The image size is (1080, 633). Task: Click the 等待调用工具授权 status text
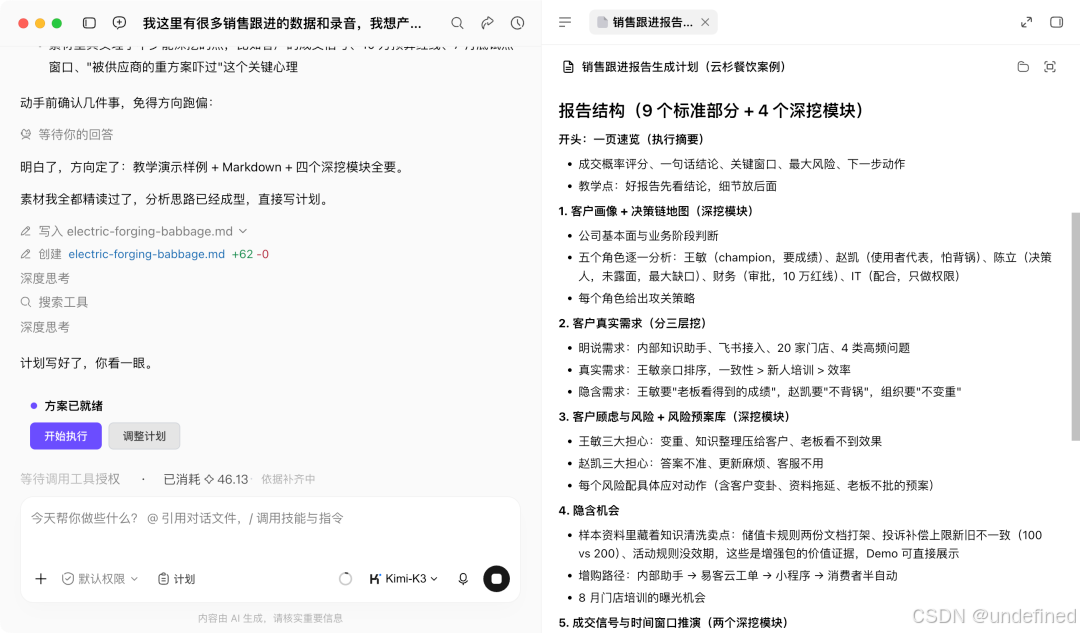click(x=70, y=479)
